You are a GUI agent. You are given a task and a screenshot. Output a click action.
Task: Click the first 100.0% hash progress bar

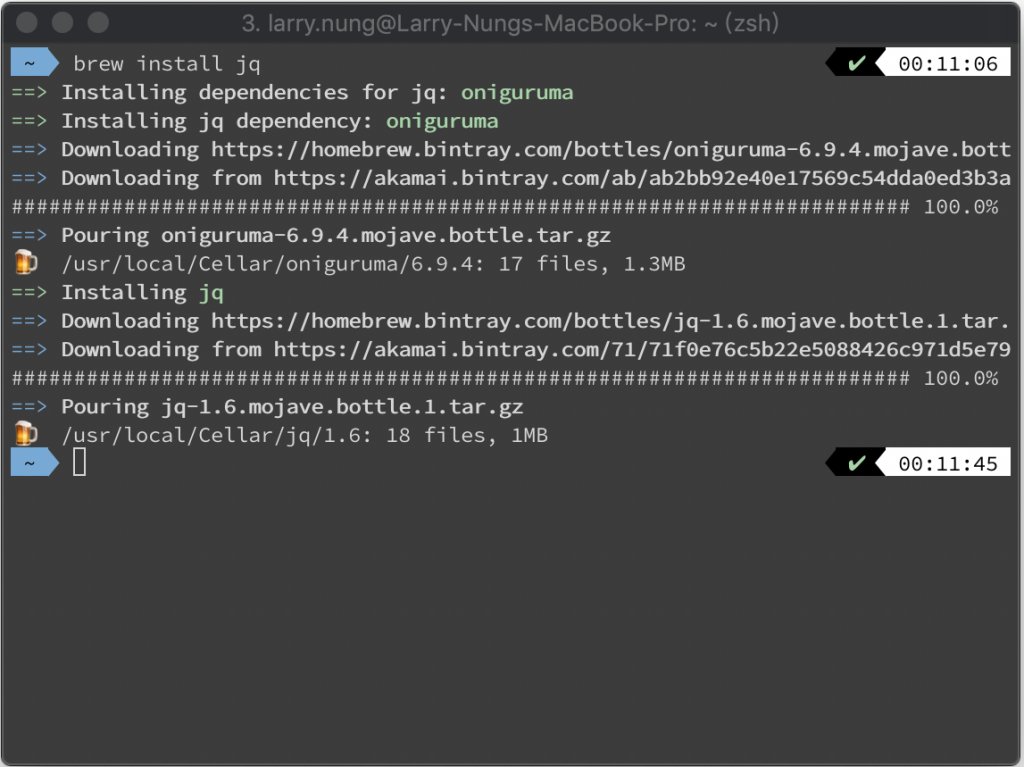click(x=460, y=206)
